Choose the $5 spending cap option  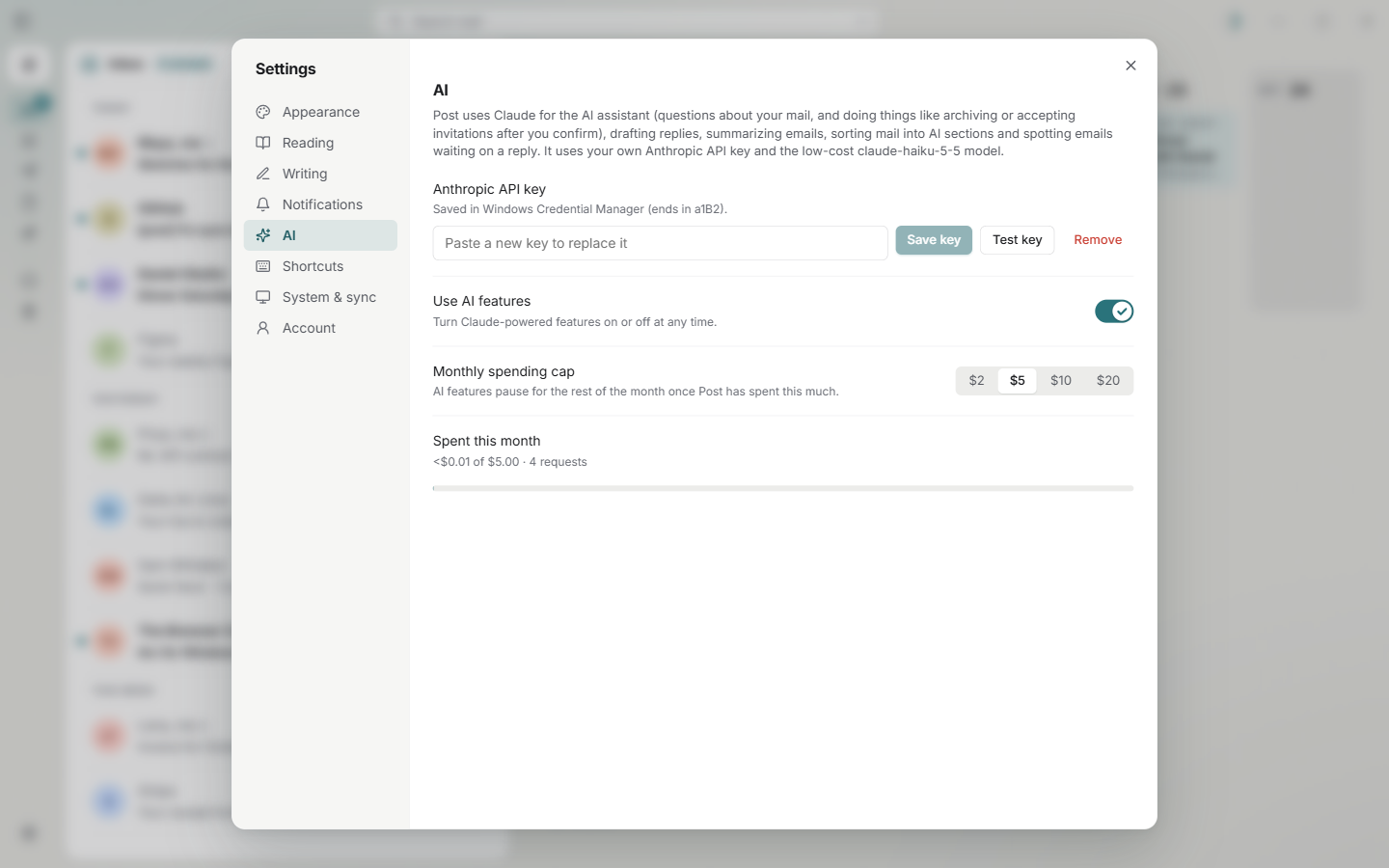(1018, 381)
